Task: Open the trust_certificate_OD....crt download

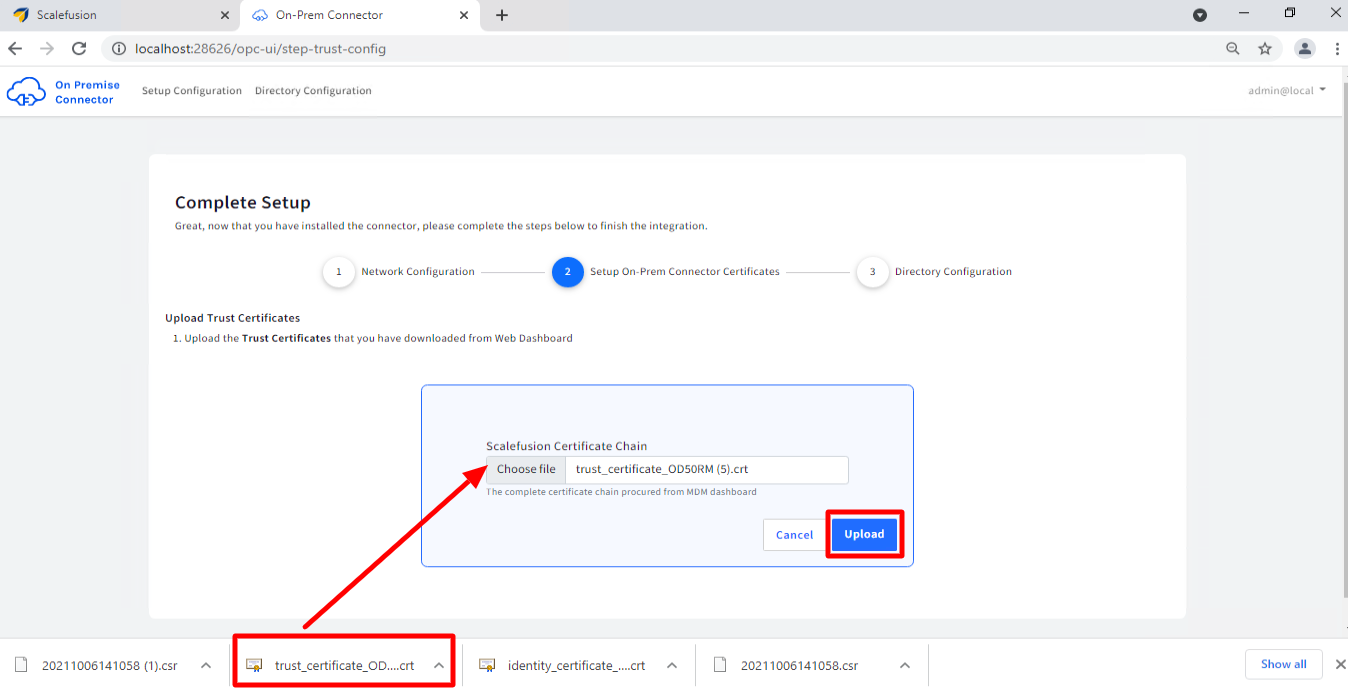Action: coord(344,666)
